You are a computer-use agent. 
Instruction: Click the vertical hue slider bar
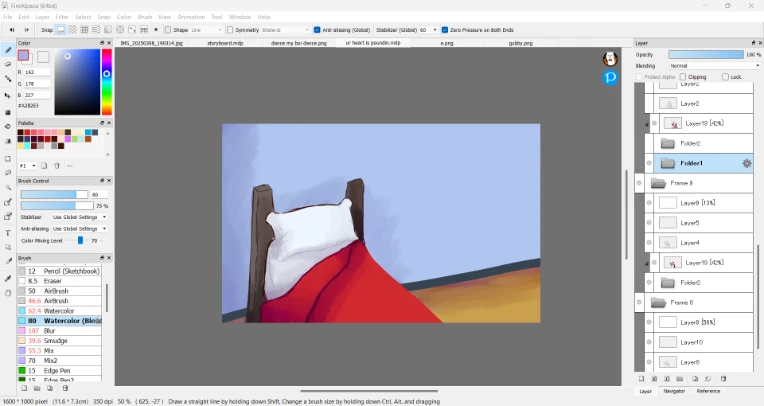[107, 82]
